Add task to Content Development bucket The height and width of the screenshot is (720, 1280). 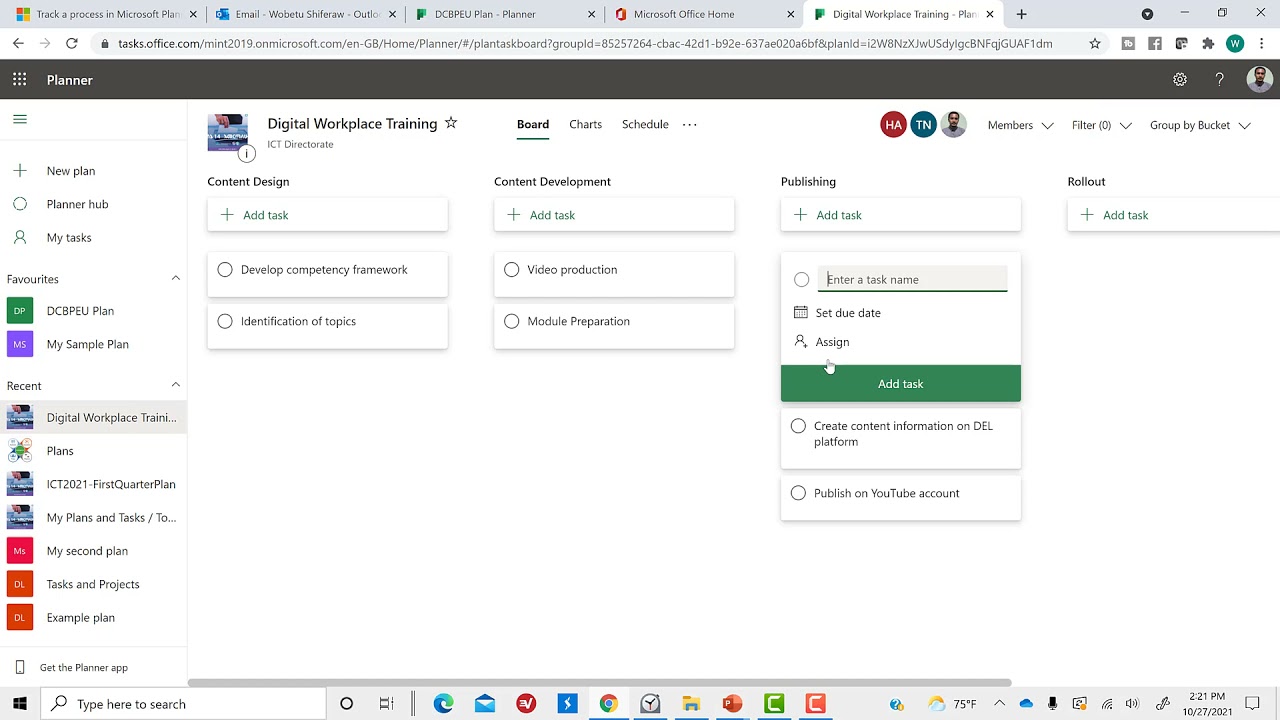pyautogui.click(x=614, y=215)
